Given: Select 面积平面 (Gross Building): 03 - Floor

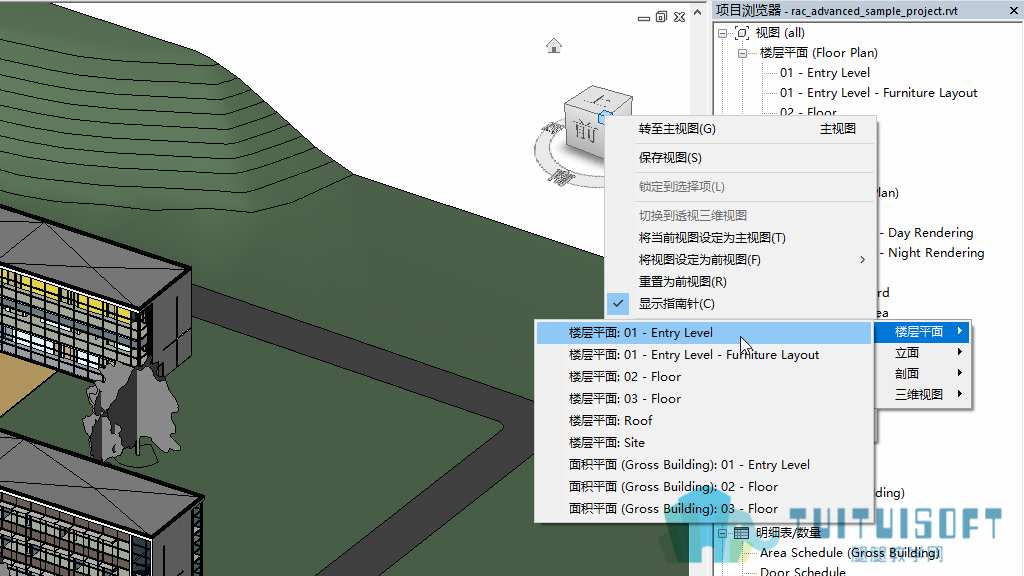Looking at the screenshot, I should 703,509.
